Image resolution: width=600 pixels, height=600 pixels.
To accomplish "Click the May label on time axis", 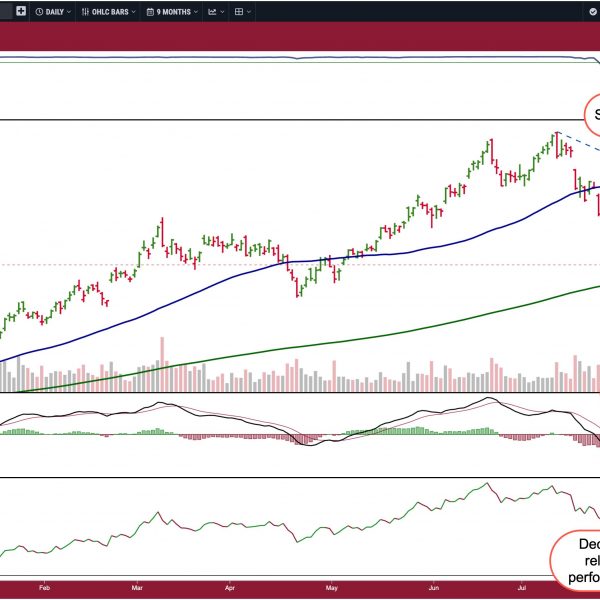I will [x=331, y=587].
